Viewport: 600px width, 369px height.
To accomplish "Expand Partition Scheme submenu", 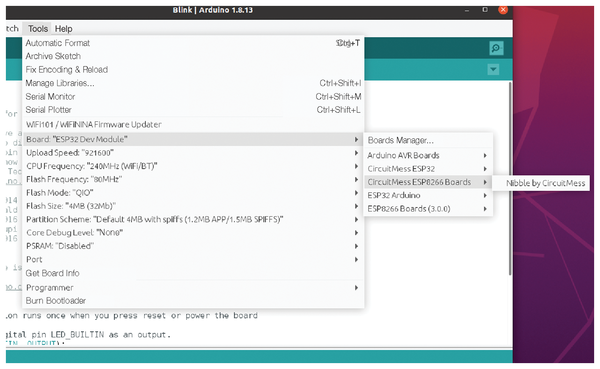I will 193,219.
